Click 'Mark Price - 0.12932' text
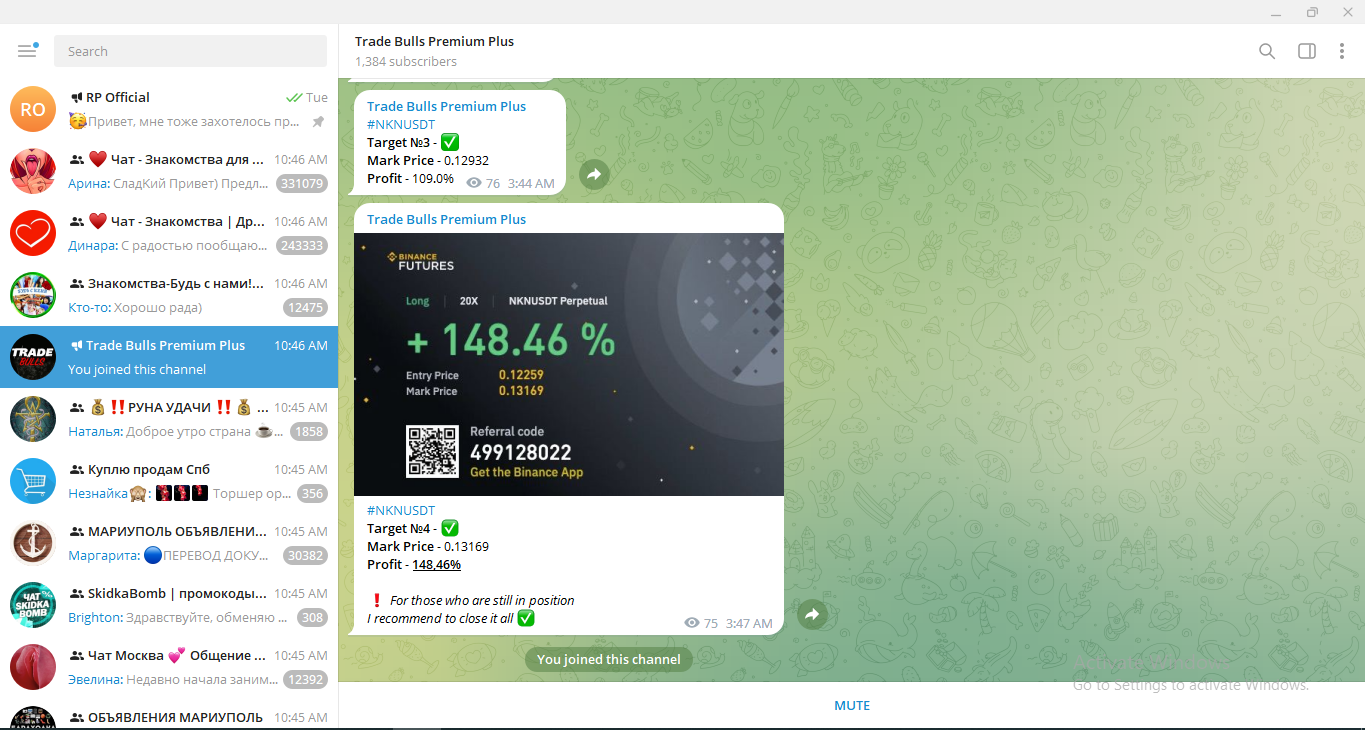Screen dimensions: 1365x730 tap(428, 160)
